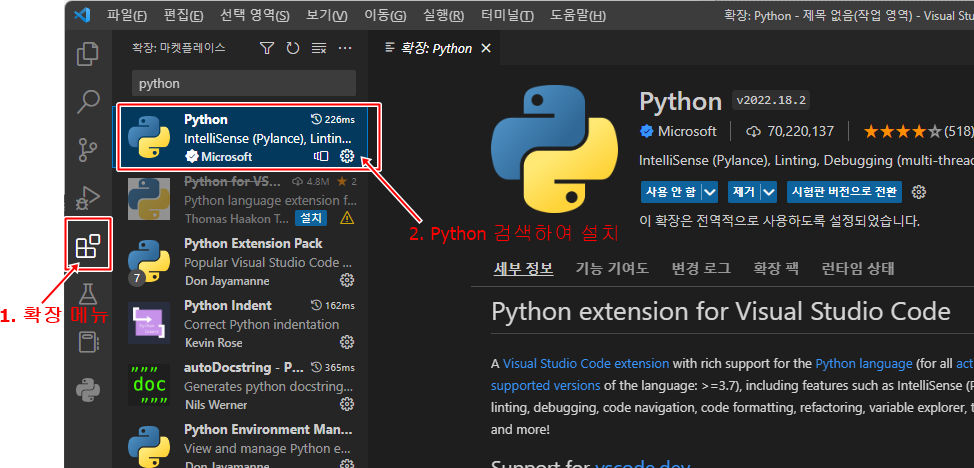This screenshot has width=974, height=468.
Task: Select Python Extension Pack list item
Action: click(240, 262)
